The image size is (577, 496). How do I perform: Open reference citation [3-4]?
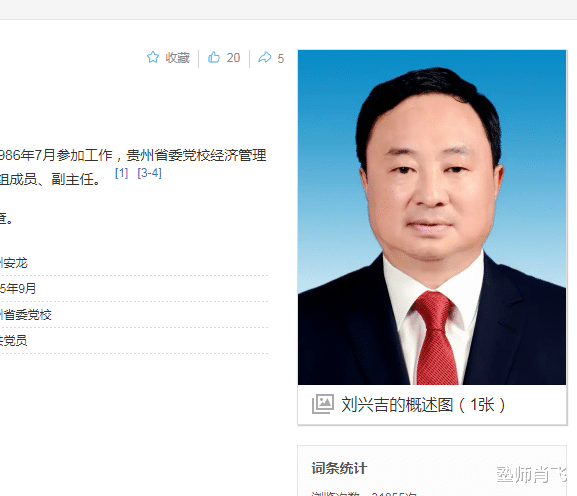click(x=149, y=173)
